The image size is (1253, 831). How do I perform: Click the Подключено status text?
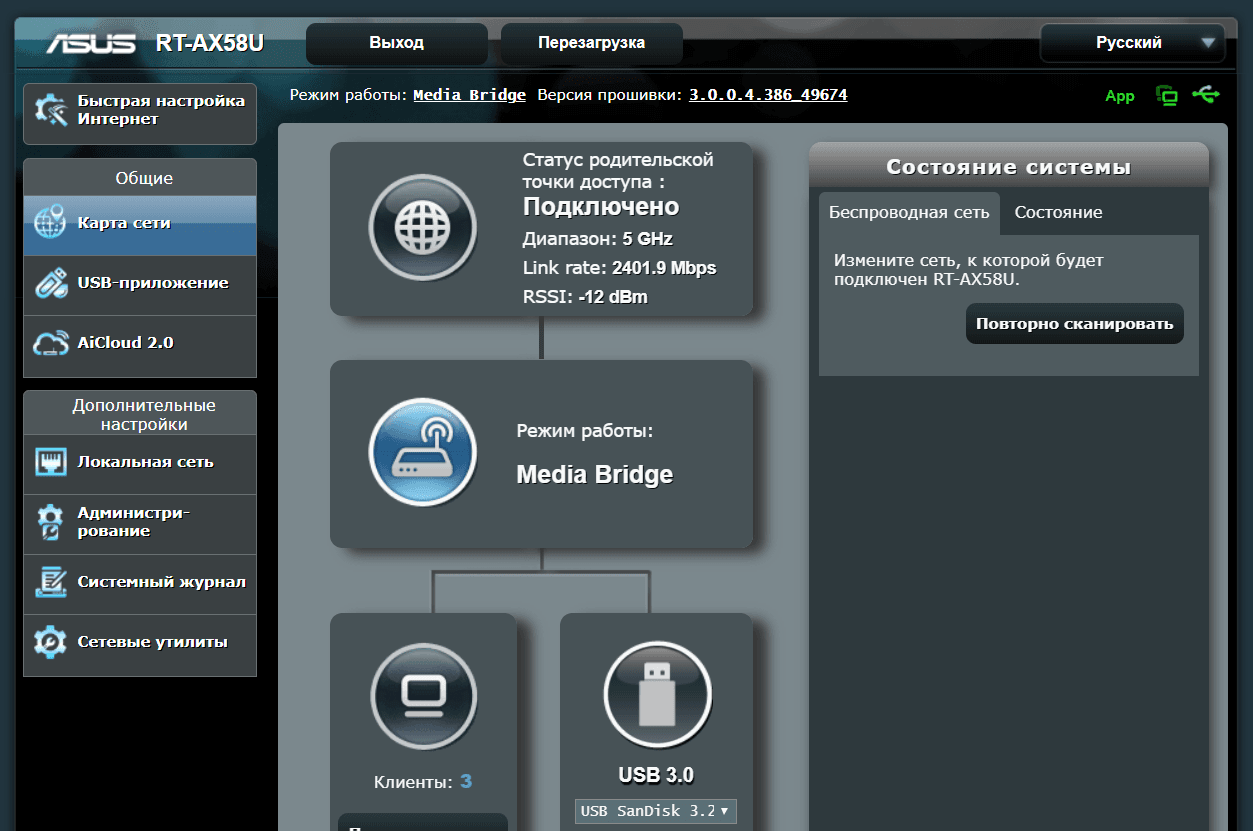(601, 207)
